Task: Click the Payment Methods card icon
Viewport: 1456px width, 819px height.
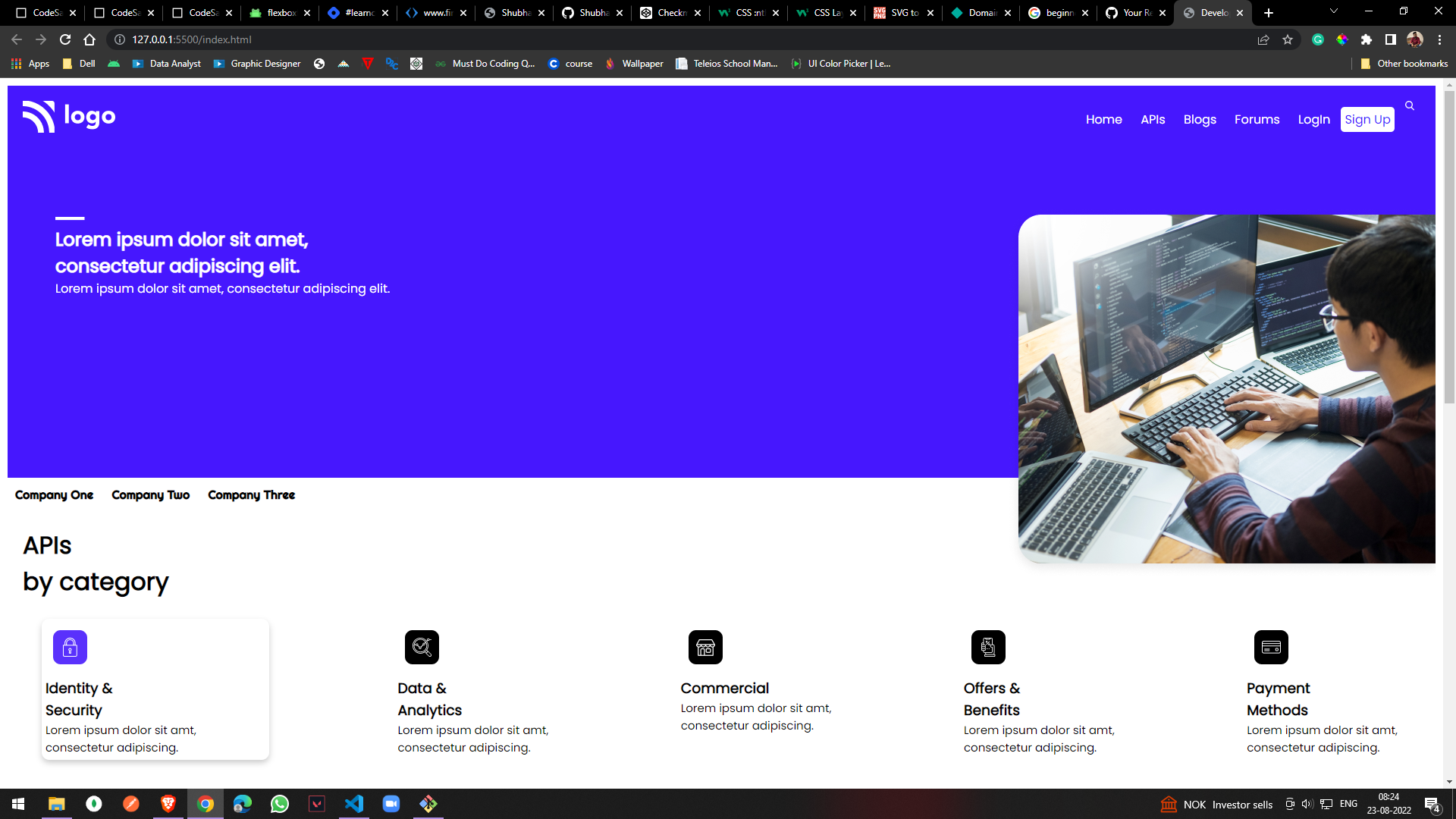Action: pos(1271,647)
